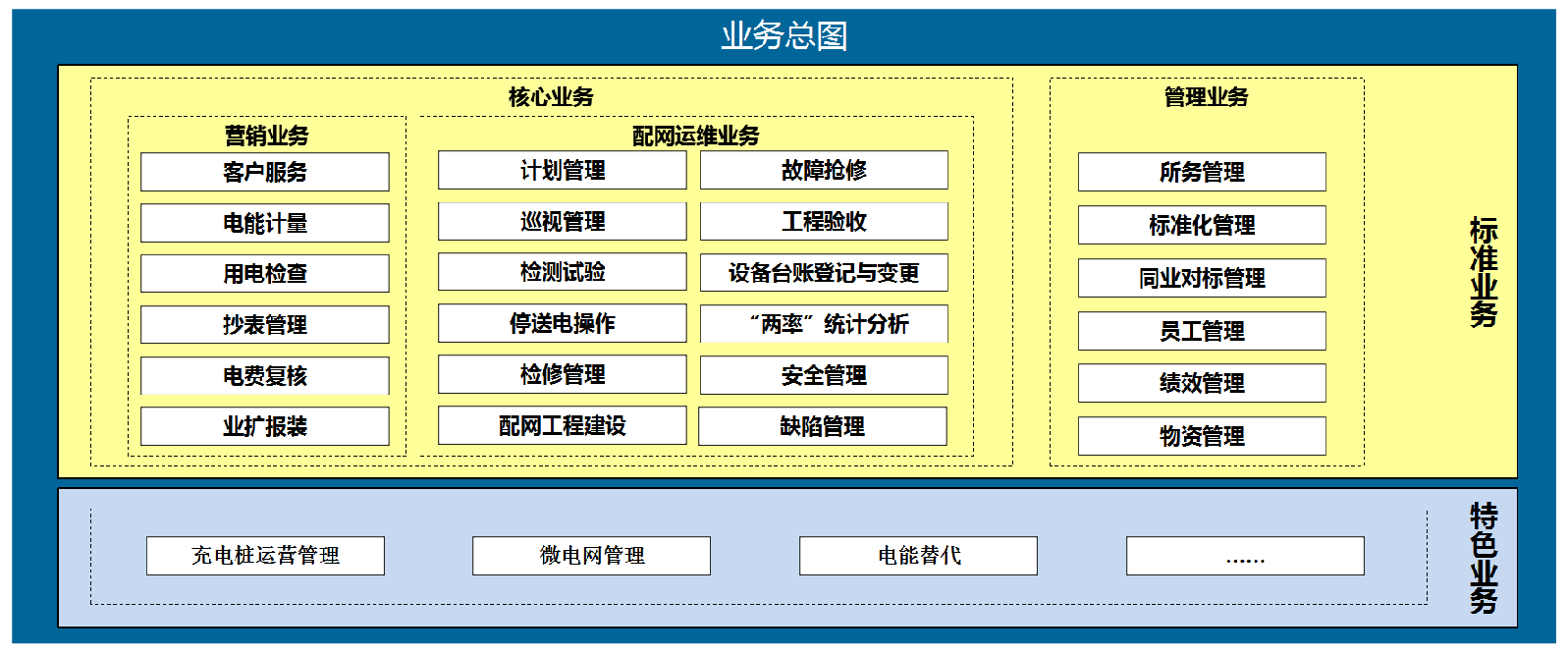The width and height of the screenshot is (1568, 655).
Task: Select the 配网工程建设 box
Action: pos(562,425)
